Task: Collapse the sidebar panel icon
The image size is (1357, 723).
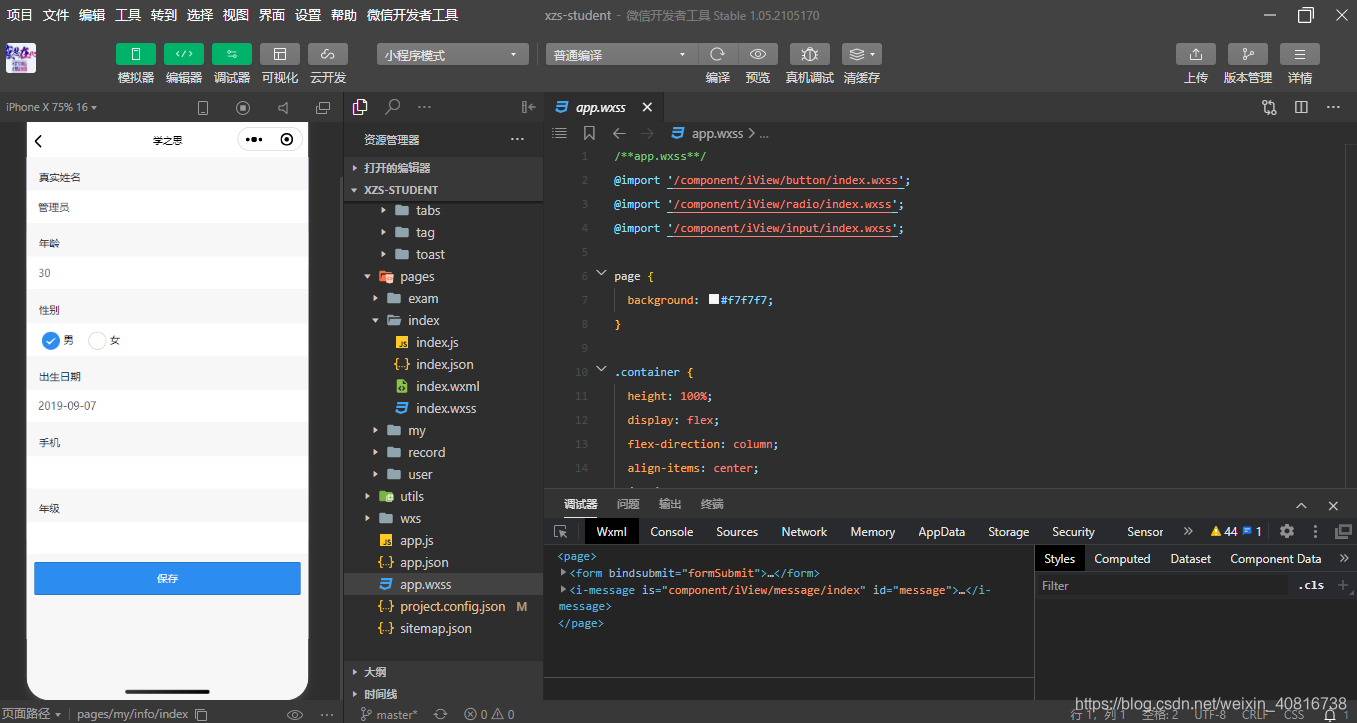Action: (529, 107)
